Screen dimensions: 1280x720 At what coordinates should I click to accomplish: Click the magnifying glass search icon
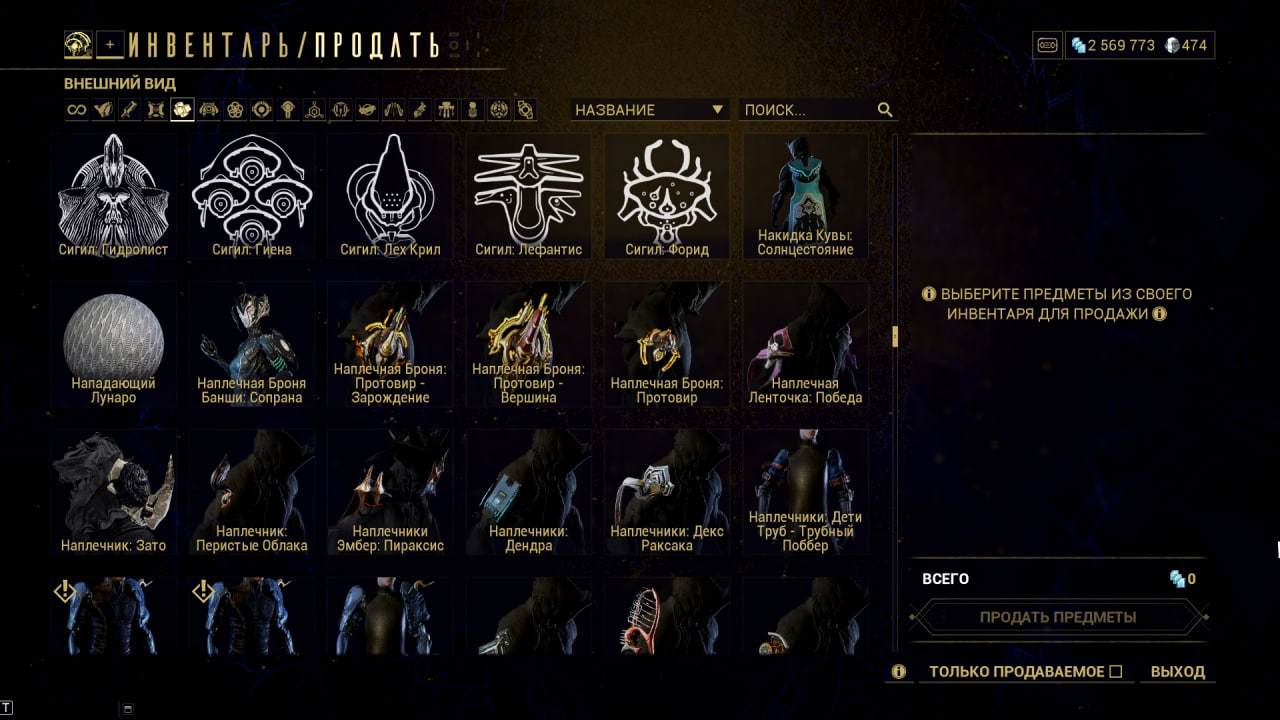tap(885, 110)
